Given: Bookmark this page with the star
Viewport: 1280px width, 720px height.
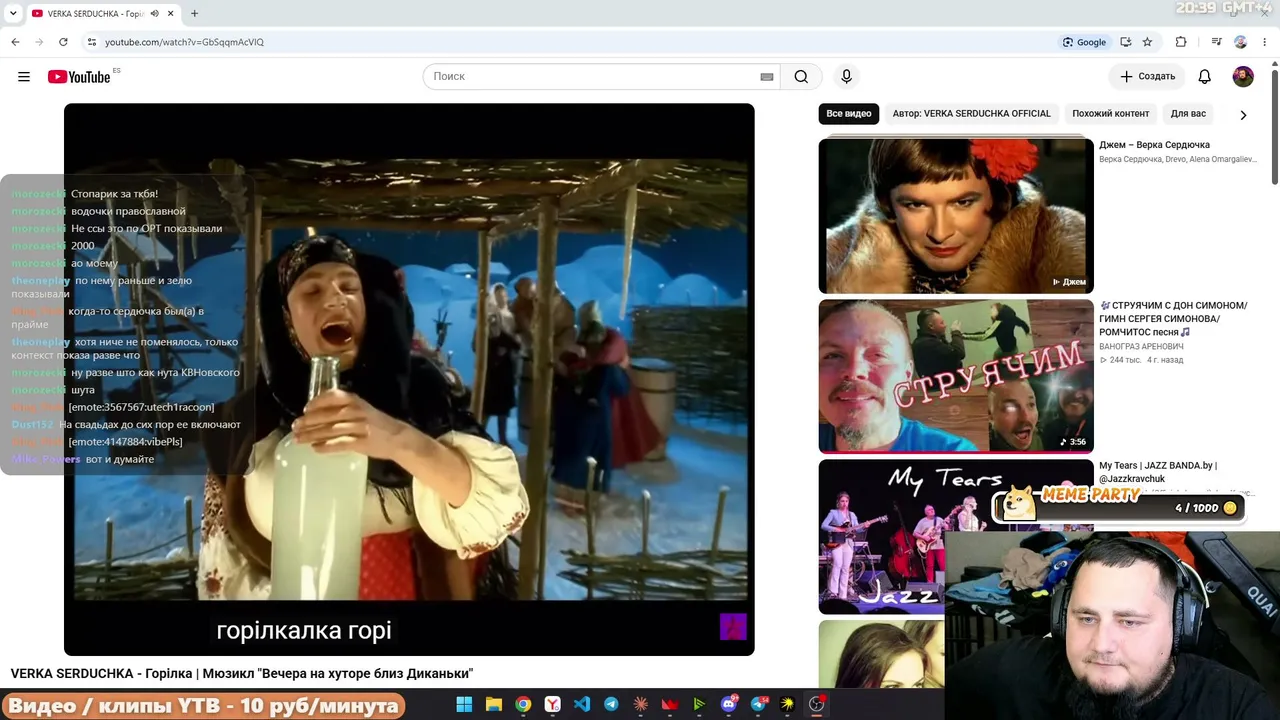Looking at the screenshot, I should [x=1147, y=42].
